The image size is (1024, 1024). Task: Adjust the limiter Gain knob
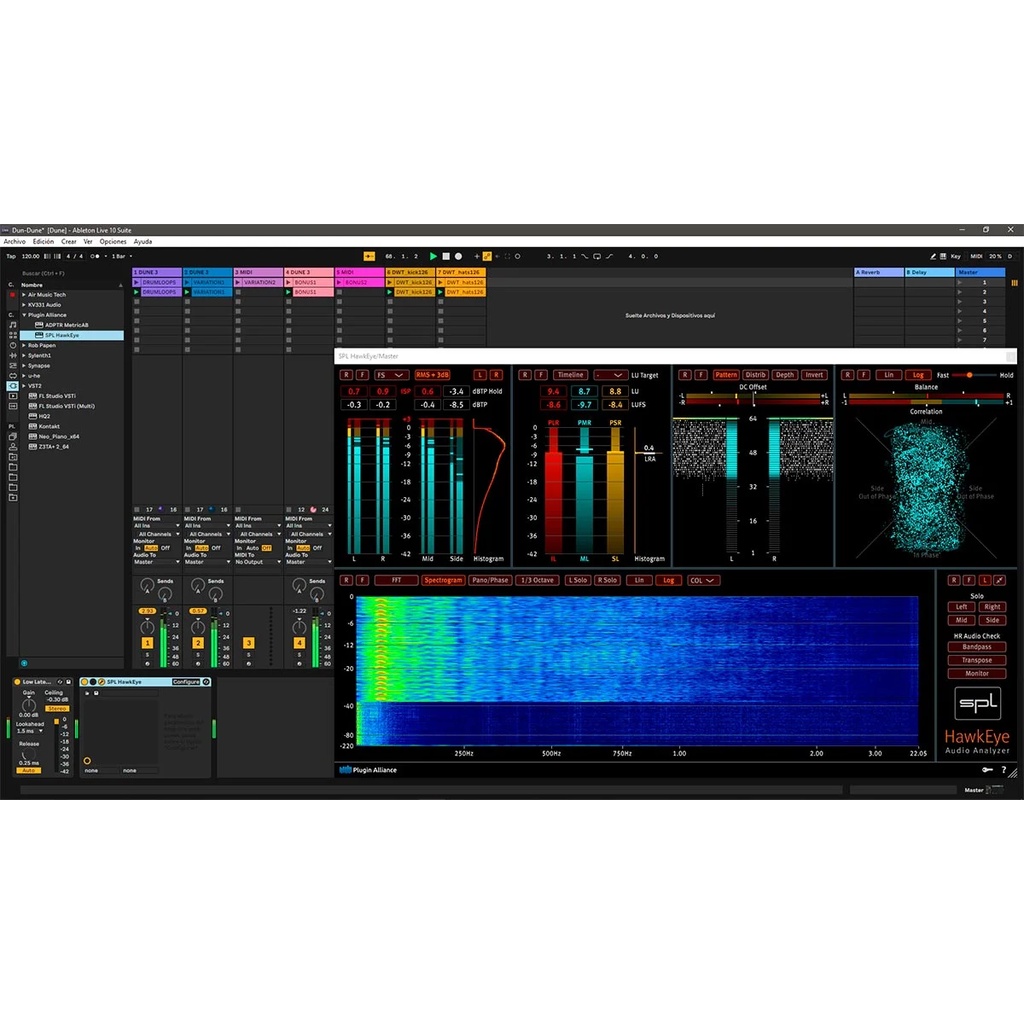(x=29, y=705)
